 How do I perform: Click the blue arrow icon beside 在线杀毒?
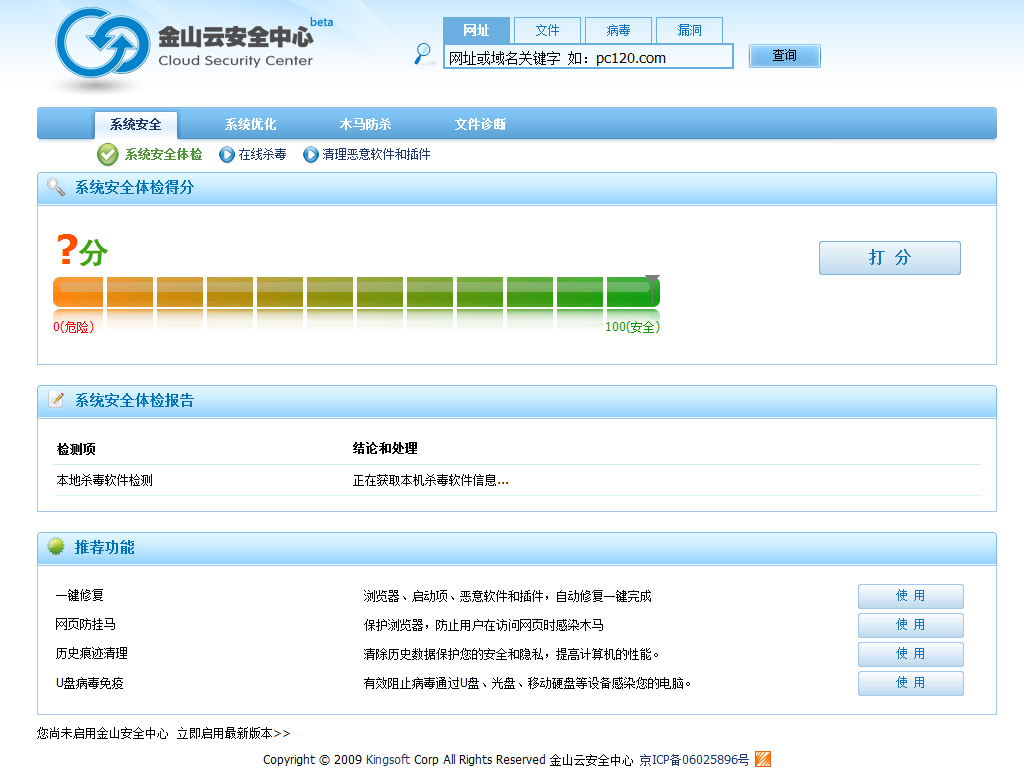227,155
